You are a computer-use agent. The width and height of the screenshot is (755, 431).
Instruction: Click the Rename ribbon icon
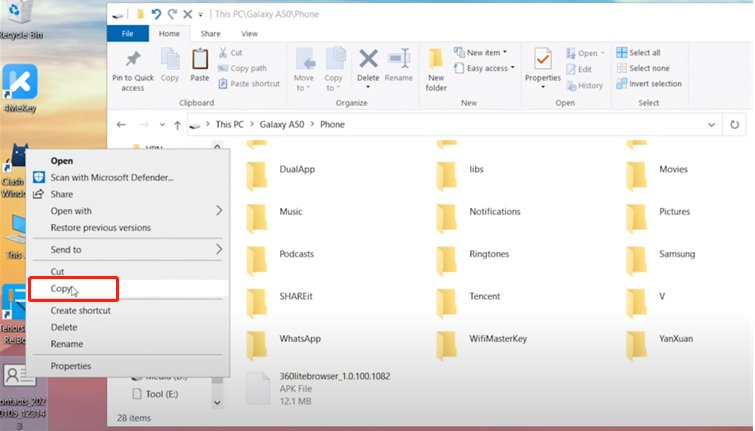click(399, 59)
